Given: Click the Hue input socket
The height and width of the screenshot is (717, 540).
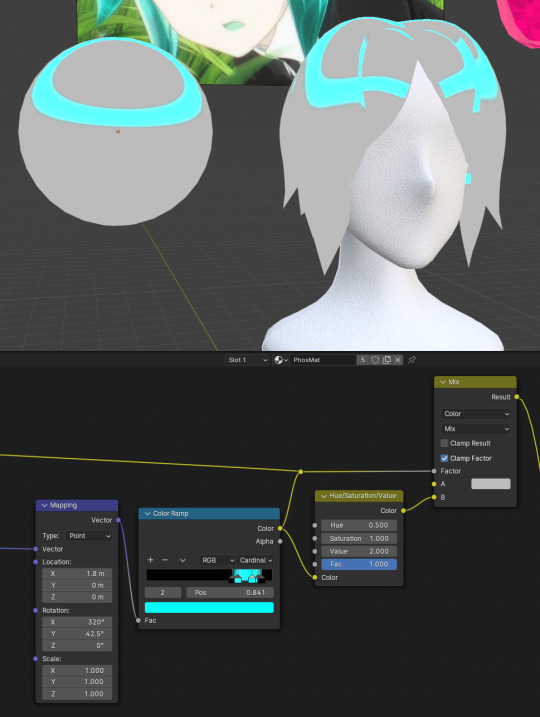Looking at the screenshot, I should (x=315, y=525).
